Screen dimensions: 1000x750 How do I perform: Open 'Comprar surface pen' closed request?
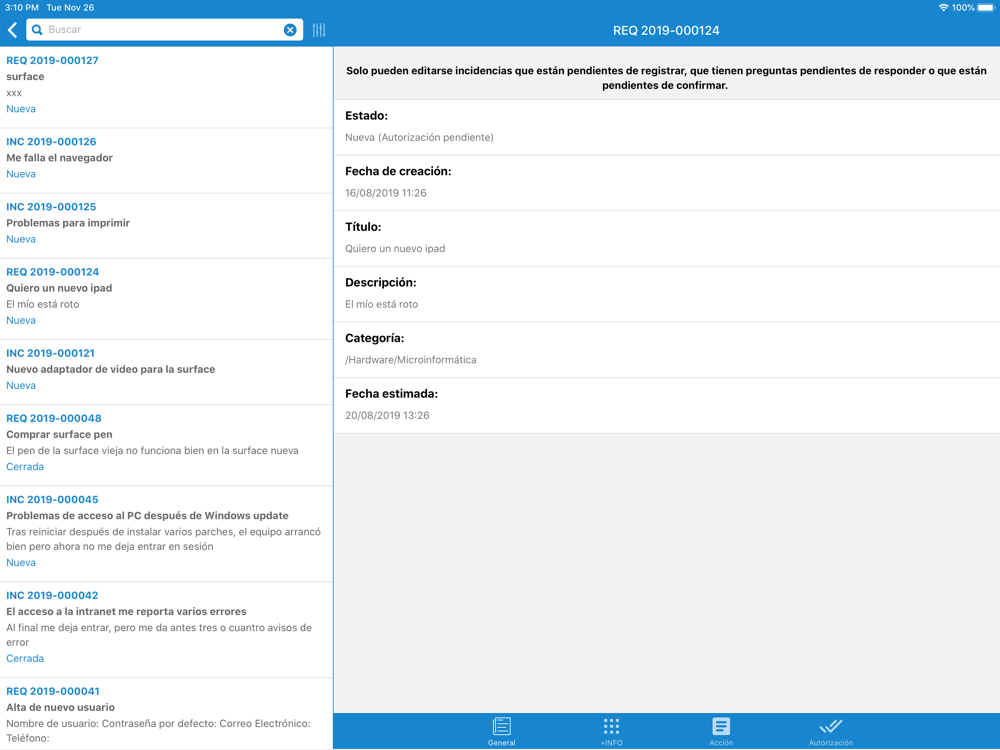point(166,442)
